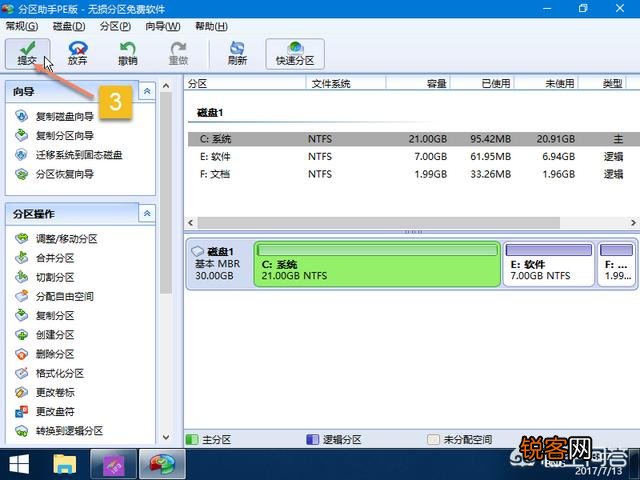Click the left sidebar scroll up arrow
640x480 pixels.
point(166,86)
